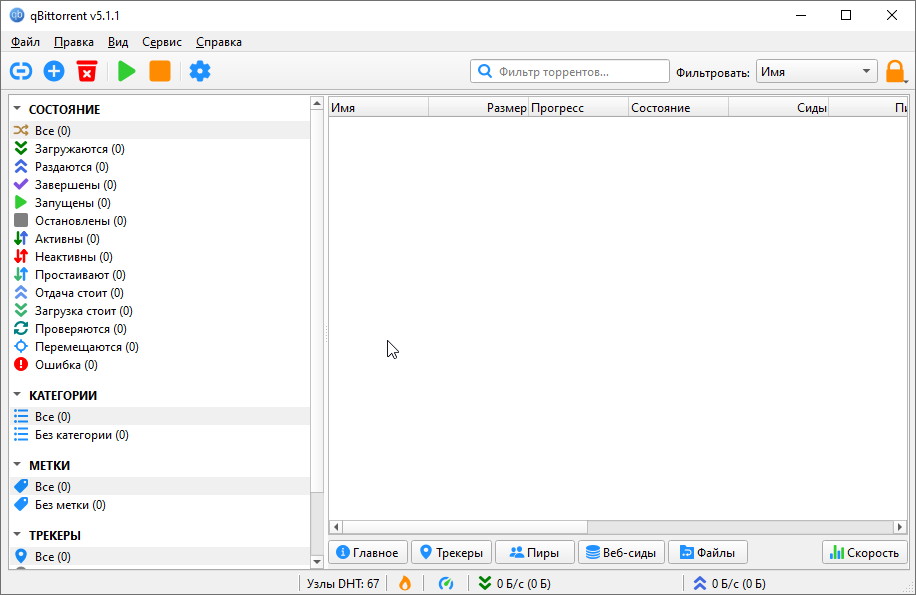Screen dimensions: 916x595
Task: Select Без категории (0) filter
Action: coord(159,434)
